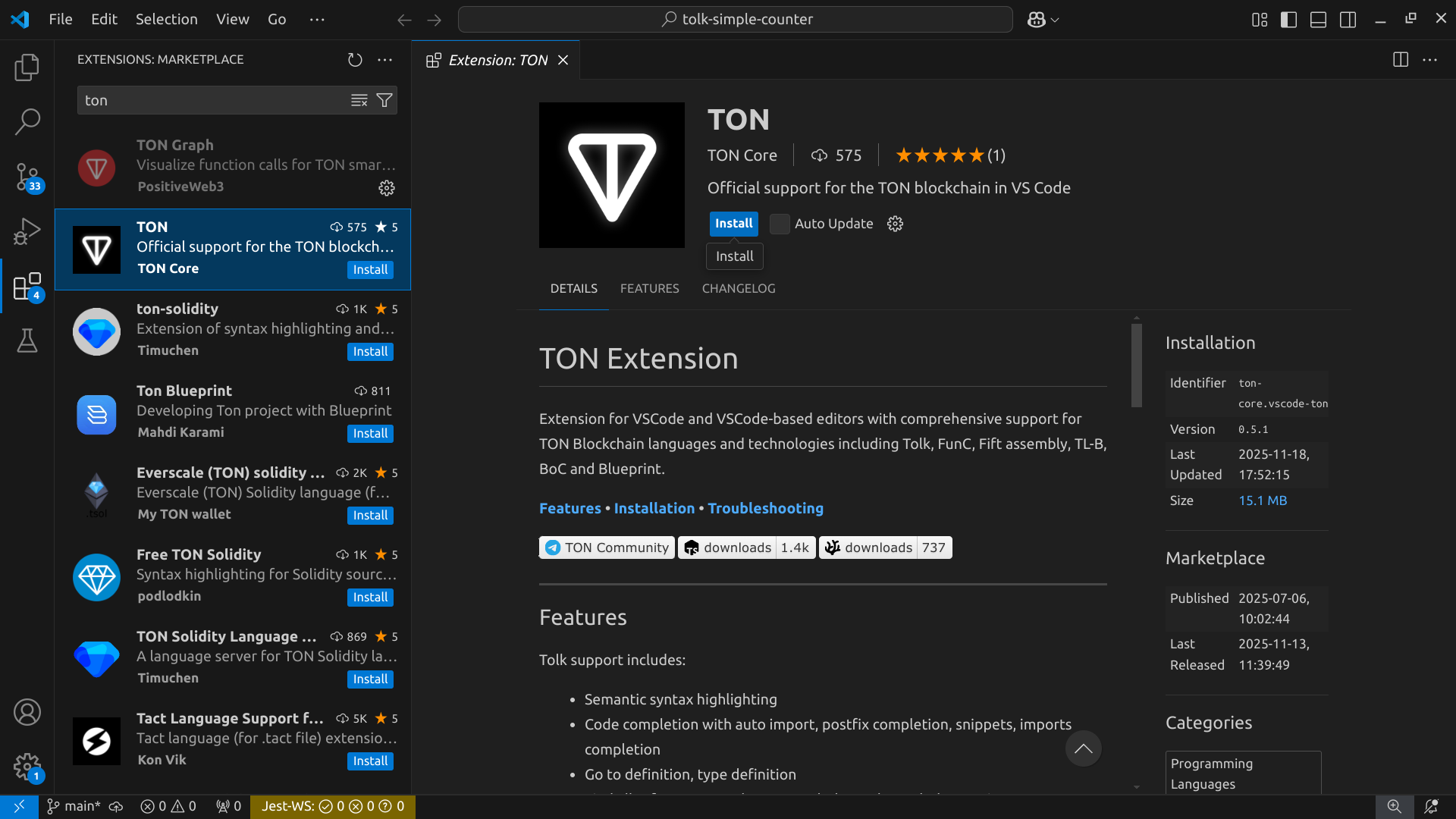
Task: Install Everscale (TON) solidity extension
Action: 370,515
